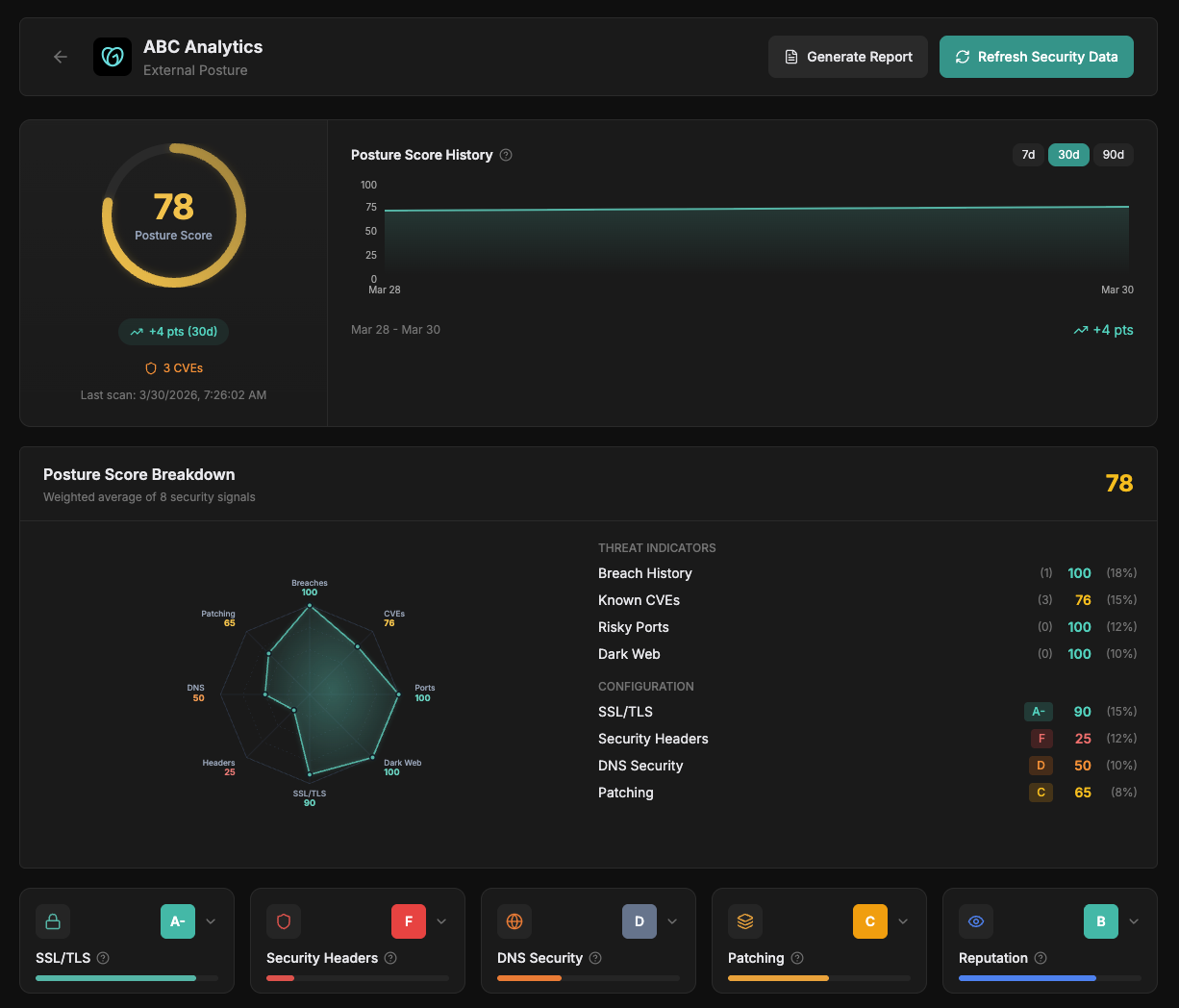Click the D grade badge on DNS Security card

tap(640, 921)
